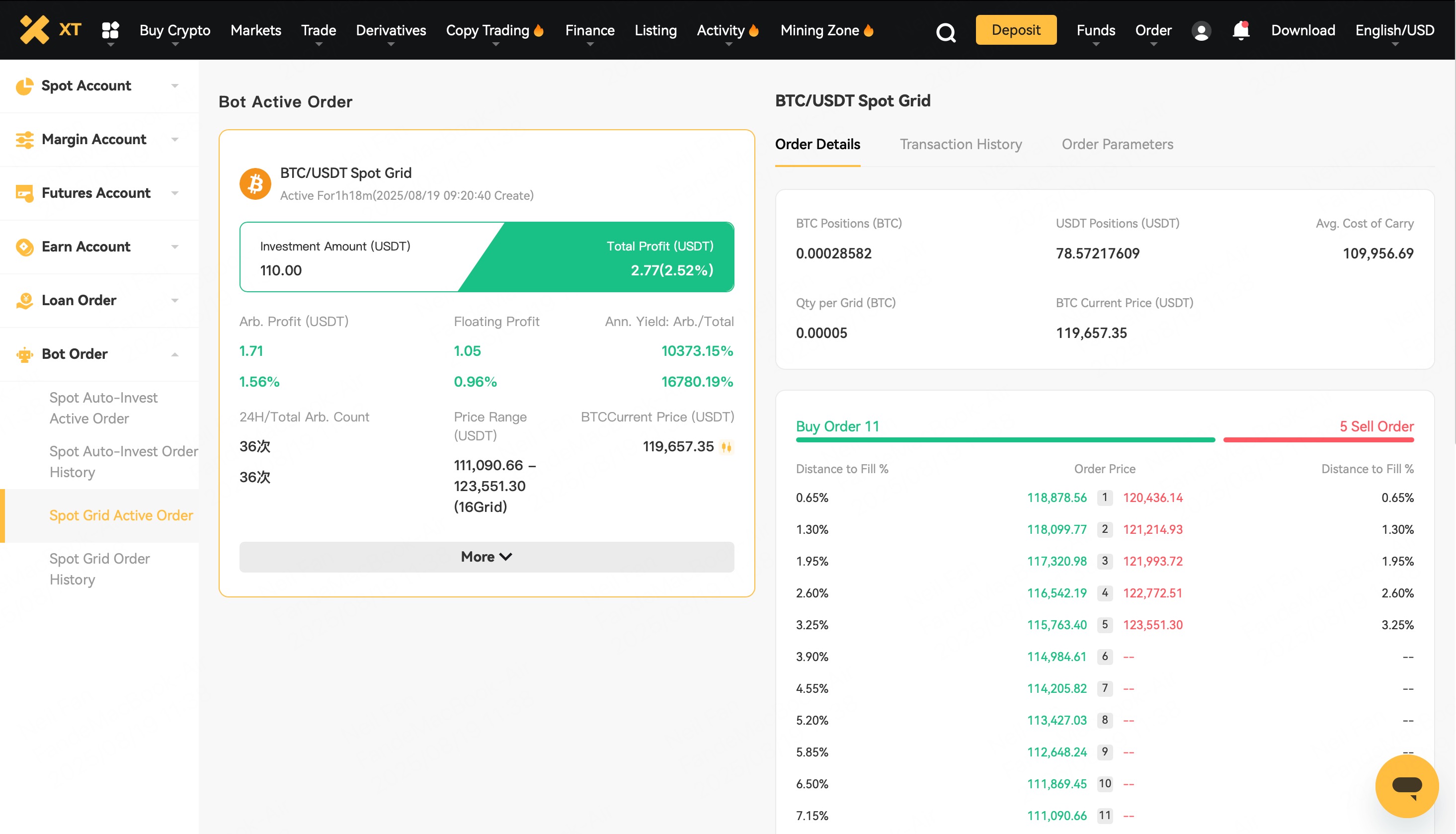This screenshot has width=1456, height=834.
Task: Open the notification bell icon
Action: pos(1240,30)
